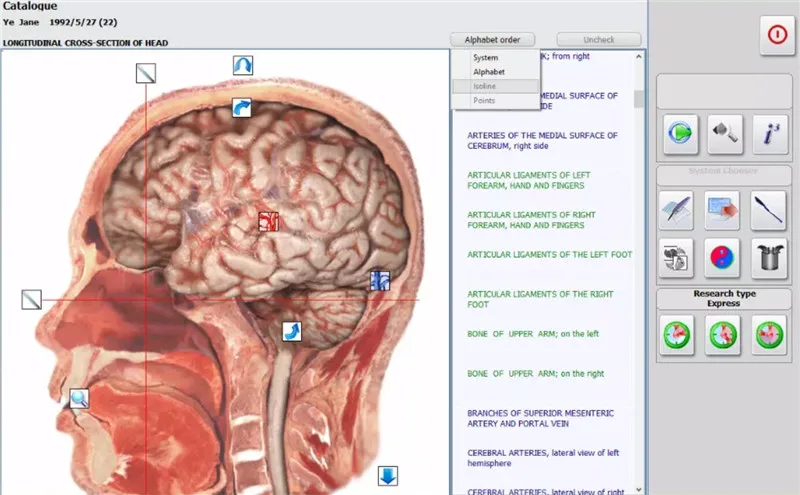Choose Alphabet from sort menu
Image resolution: width=800 pixels, height=495 pixels.
pos(489,72)
